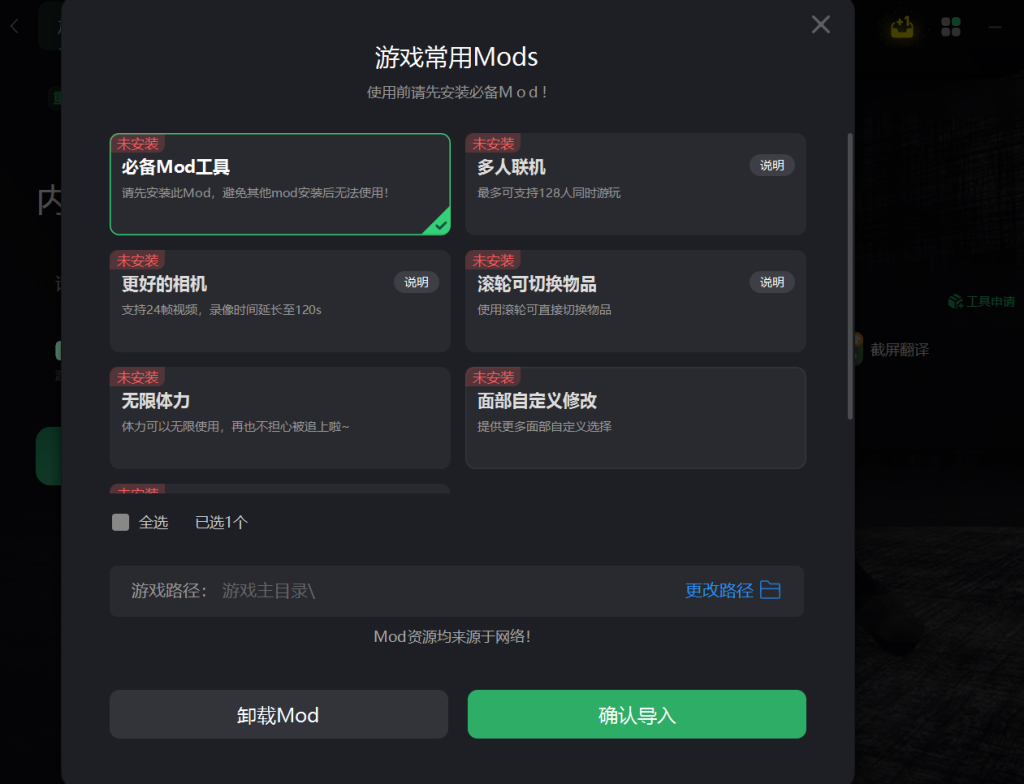Image resolution: width=1024 pixels, height=784 pixels.
Task: Deselect the 必备Mod工具 mod card
Action: click(280, 184)
